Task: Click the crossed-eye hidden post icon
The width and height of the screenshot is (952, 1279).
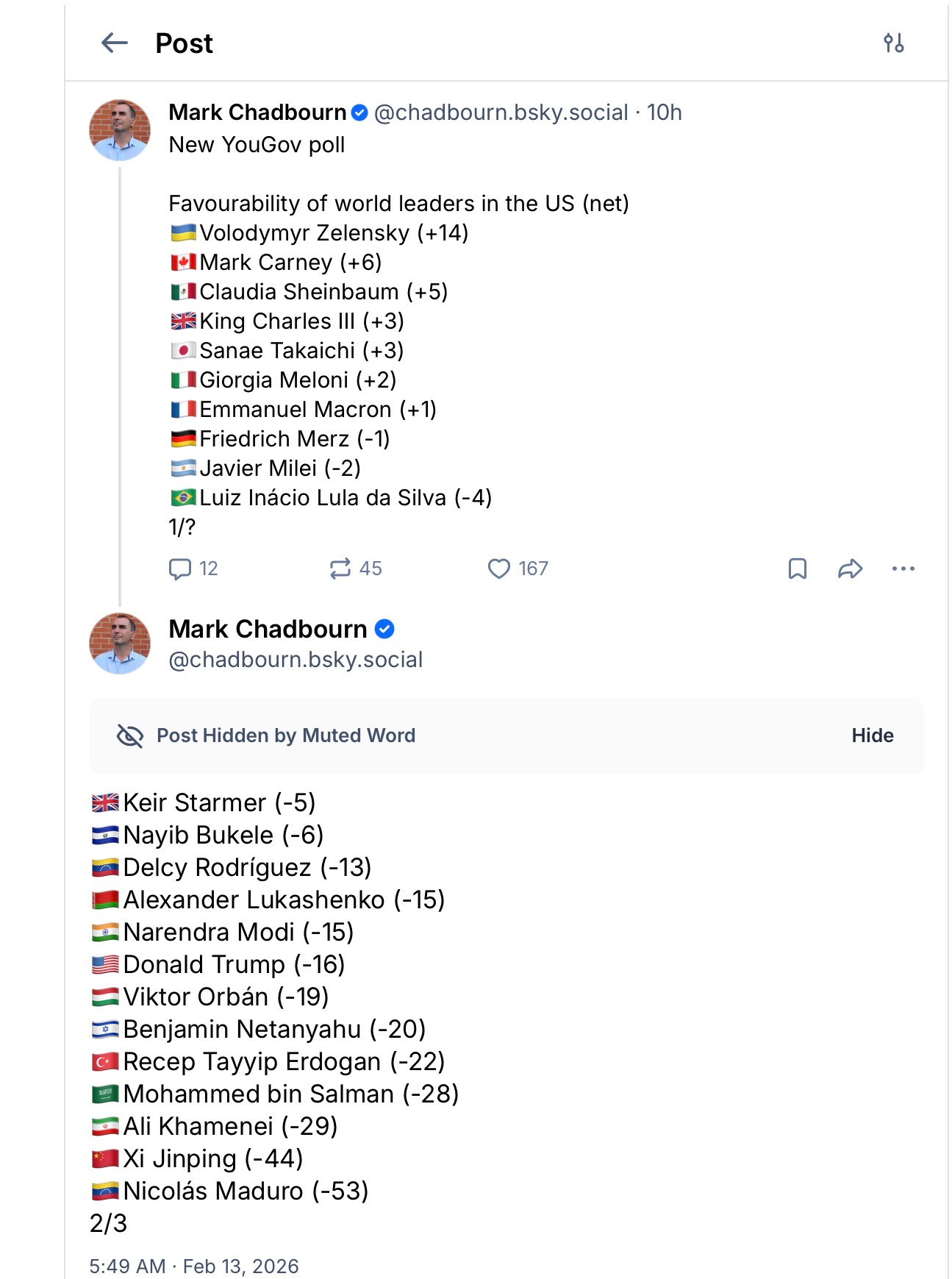Action: click(130, 735)
